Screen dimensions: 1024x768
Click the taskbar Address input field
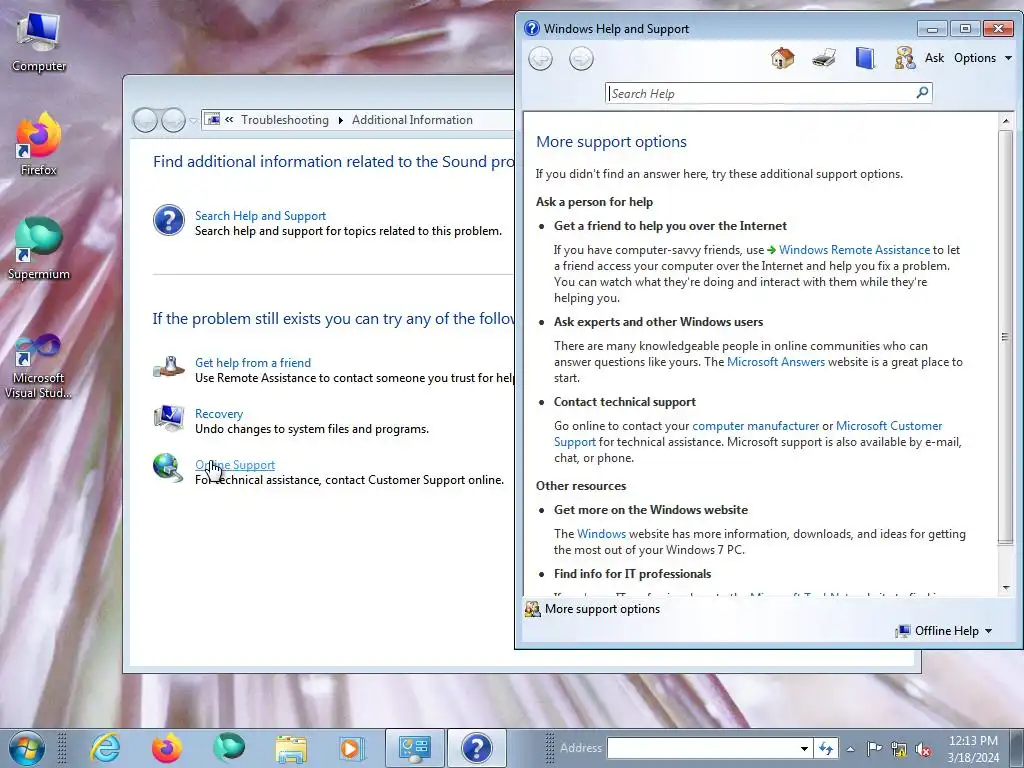point(703,748)
